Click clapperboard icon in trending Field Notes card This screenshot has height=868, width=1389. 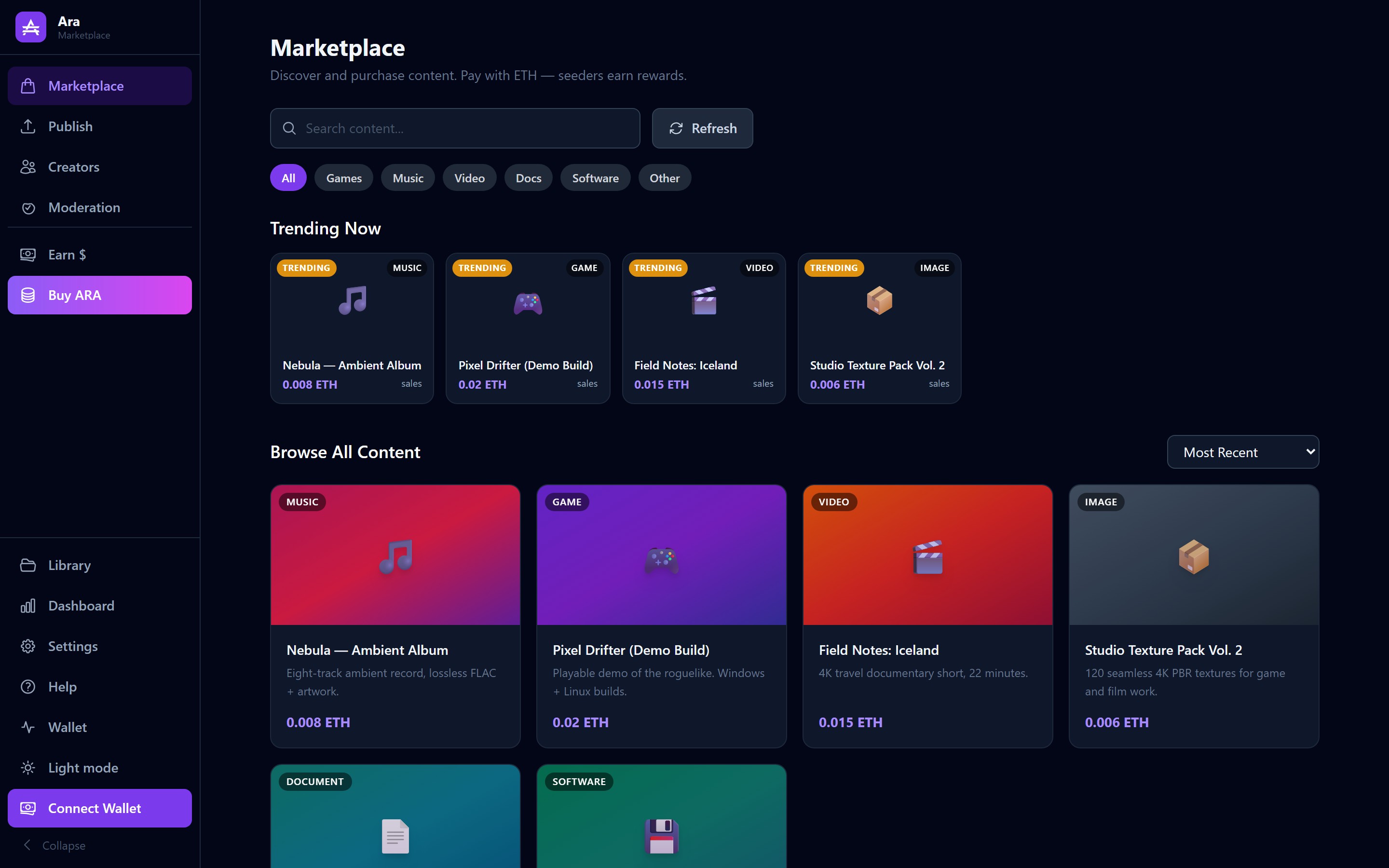pos(704,301)
